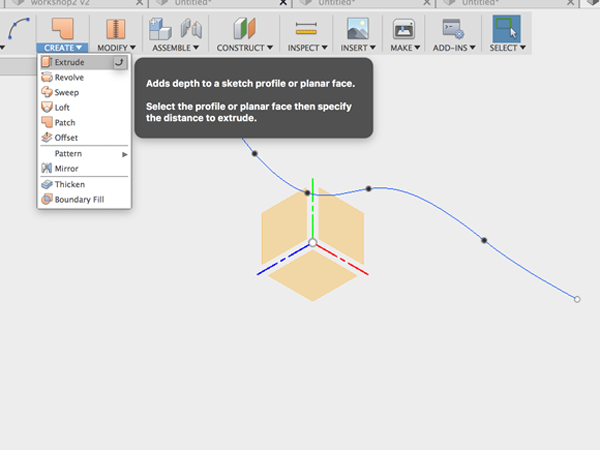
Task: Click the Loft menu icon
Action: click(47, 107)
